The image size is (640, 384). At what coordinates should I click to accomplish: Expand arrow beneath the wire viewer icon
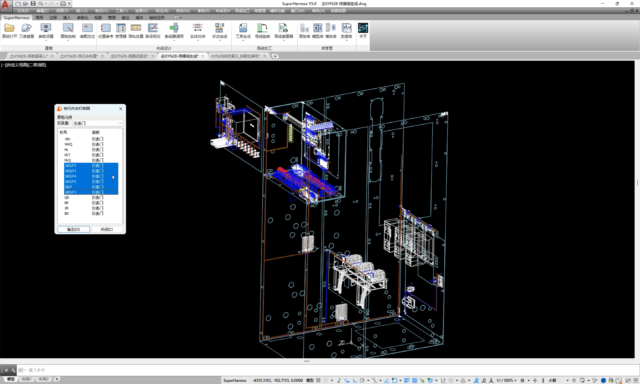point(283,40)
